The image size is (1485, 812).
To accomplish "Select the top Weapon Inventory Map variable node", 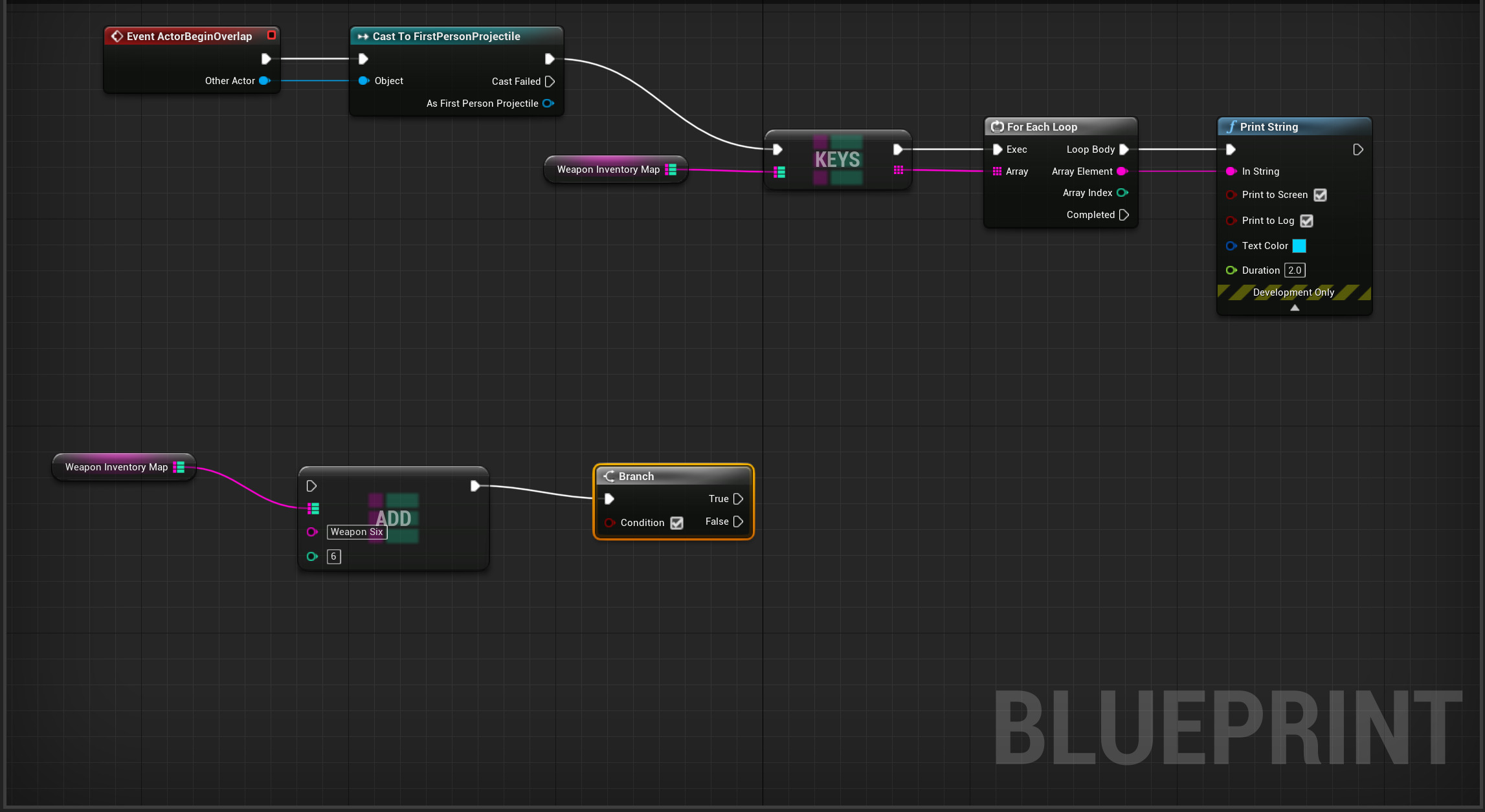I will pyautogui.click(x=608, y=170).
